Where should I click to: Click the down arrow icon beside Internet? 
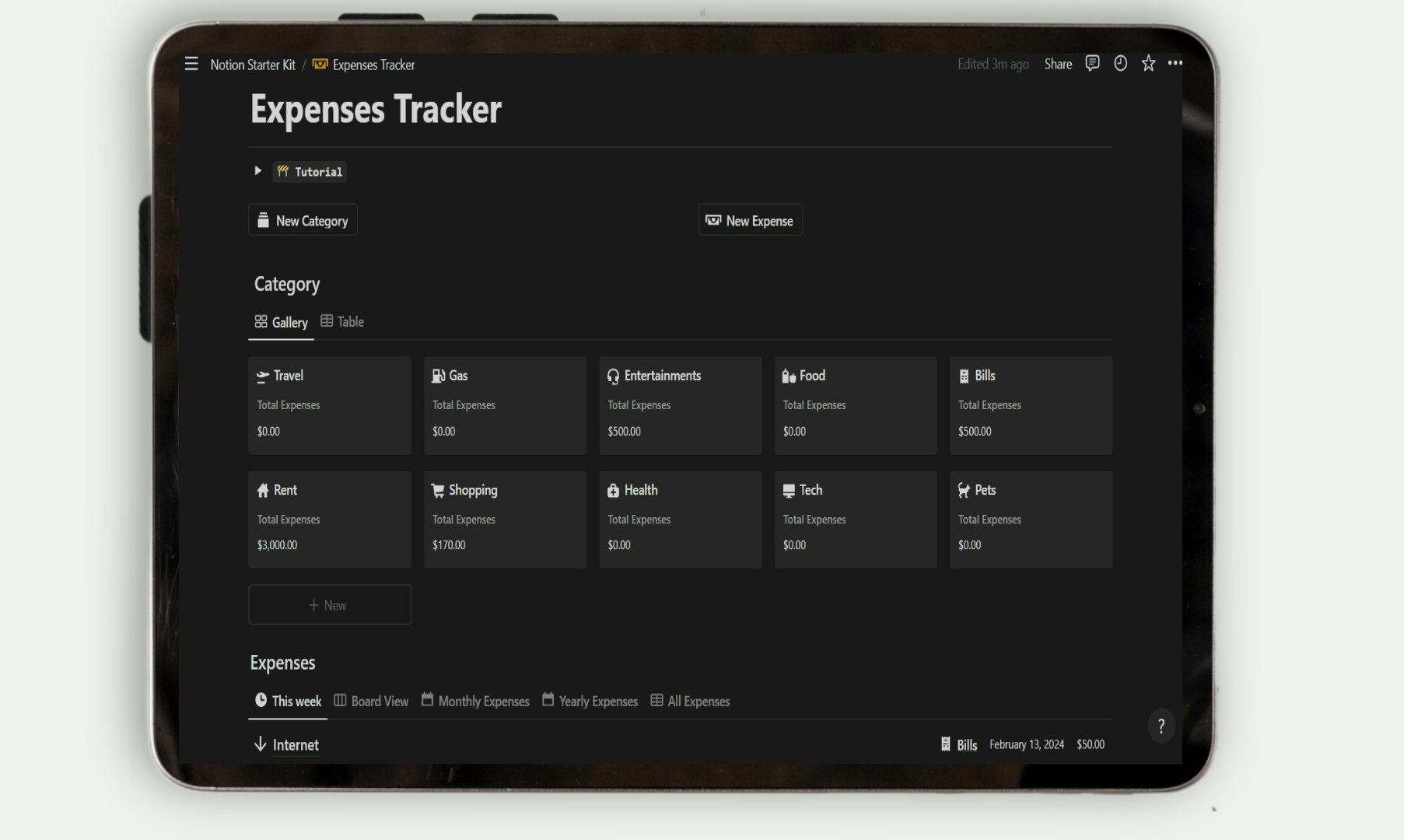(261, 744)
